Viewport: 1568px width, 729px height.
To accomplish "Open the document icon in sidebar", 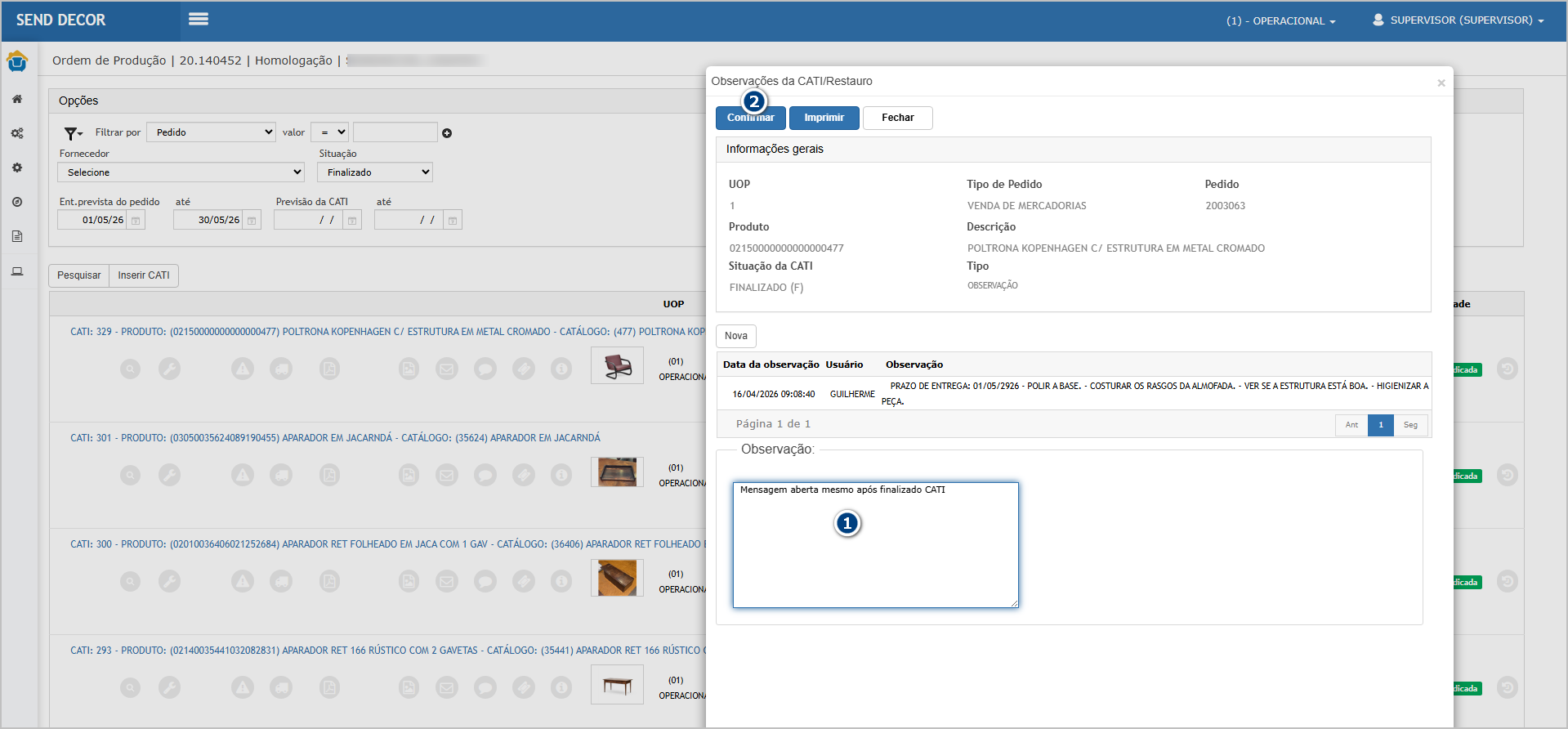I will click(17, 236).
